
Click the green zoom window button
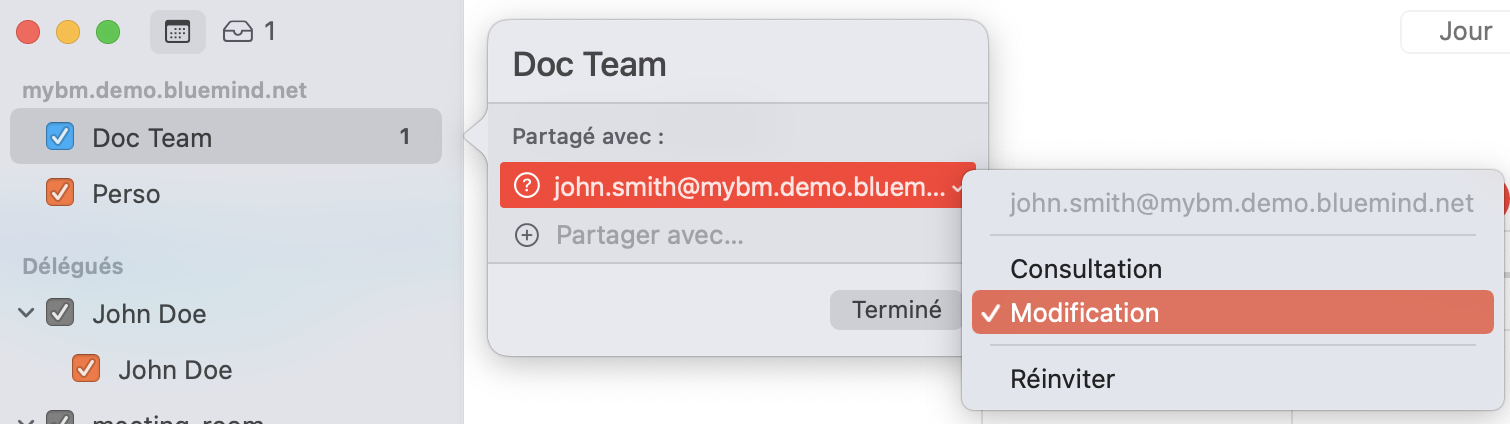[x=107, y=32]
